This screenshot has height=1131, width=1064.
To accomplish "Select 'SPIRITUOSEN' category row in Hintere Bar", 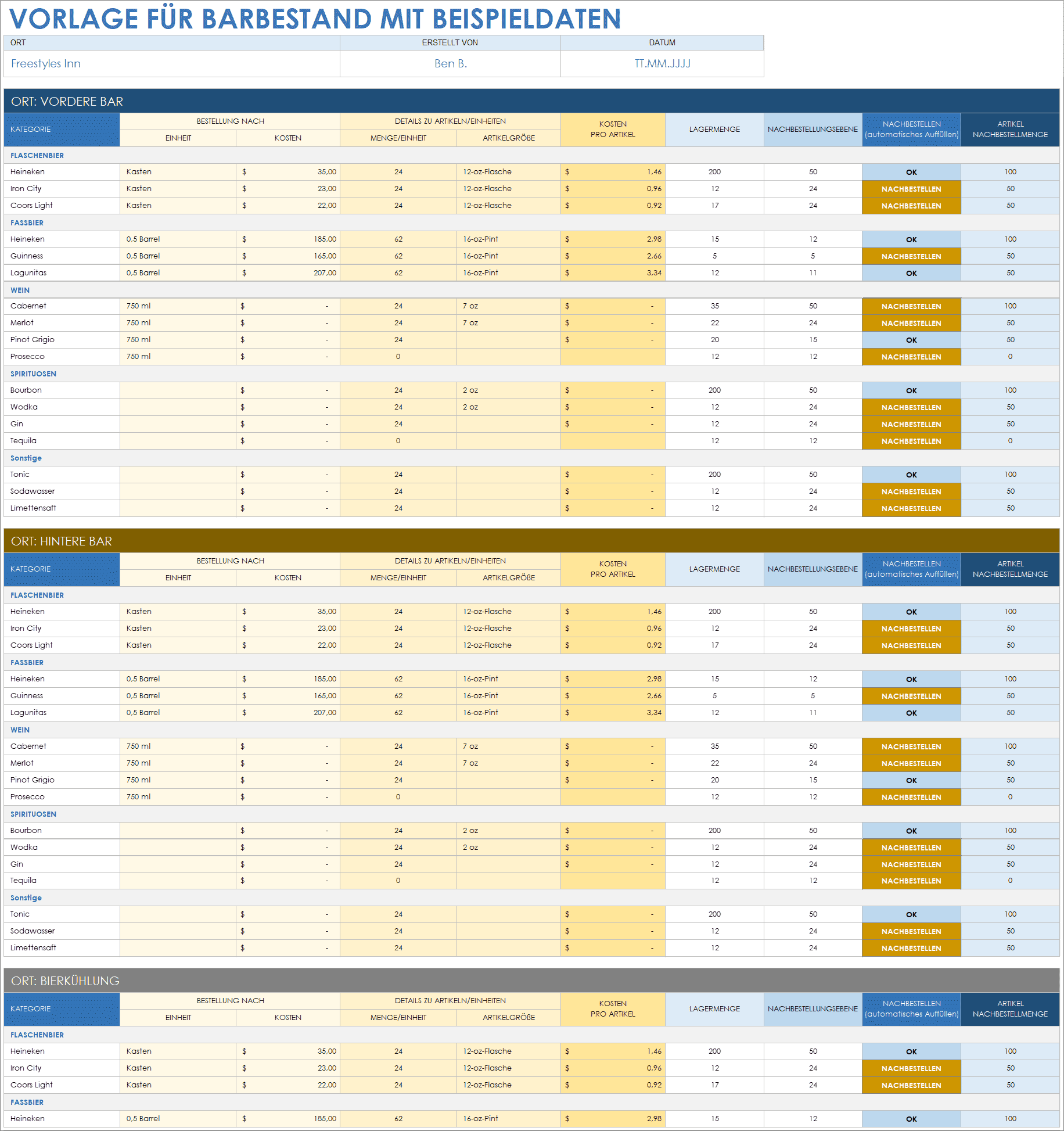I will point(531,814).
